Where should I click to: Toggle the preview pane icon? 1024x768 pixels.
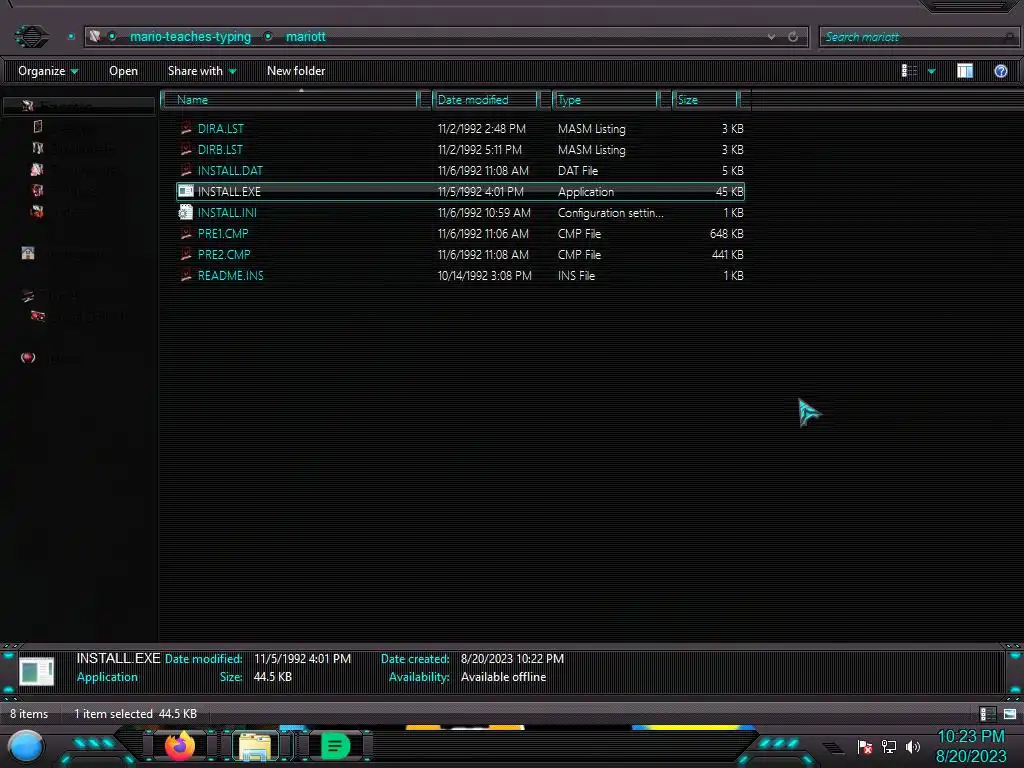pyautogui.click(x=965, y=71)
